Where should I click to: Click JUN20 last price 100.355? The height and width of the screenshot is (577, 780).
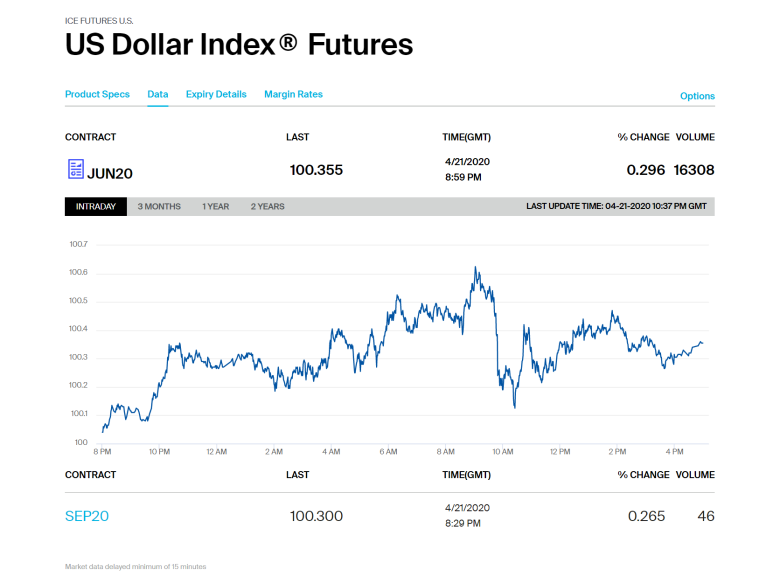[316, 170]
